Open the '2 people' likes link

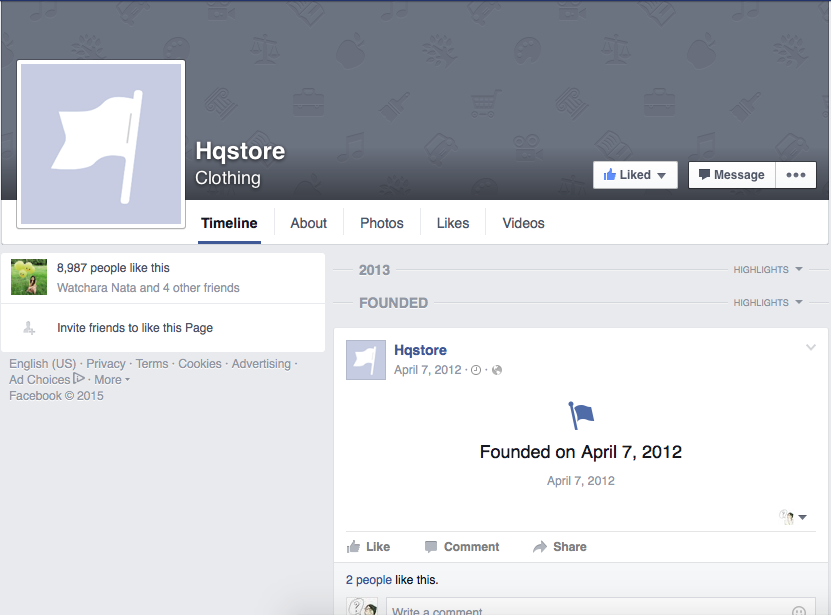pyautogui.click(x=369, y=579)
